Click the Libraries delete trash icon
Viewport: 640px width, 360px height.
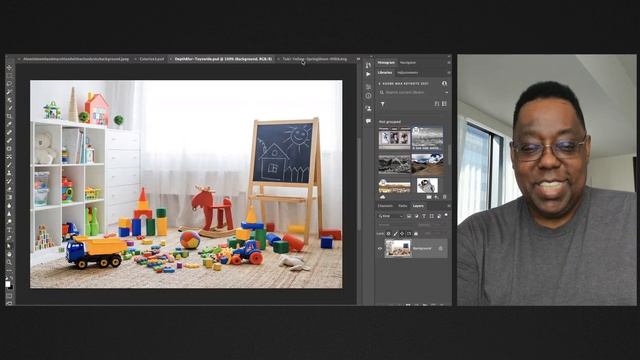pyautogui.click(x=444, y=197)
